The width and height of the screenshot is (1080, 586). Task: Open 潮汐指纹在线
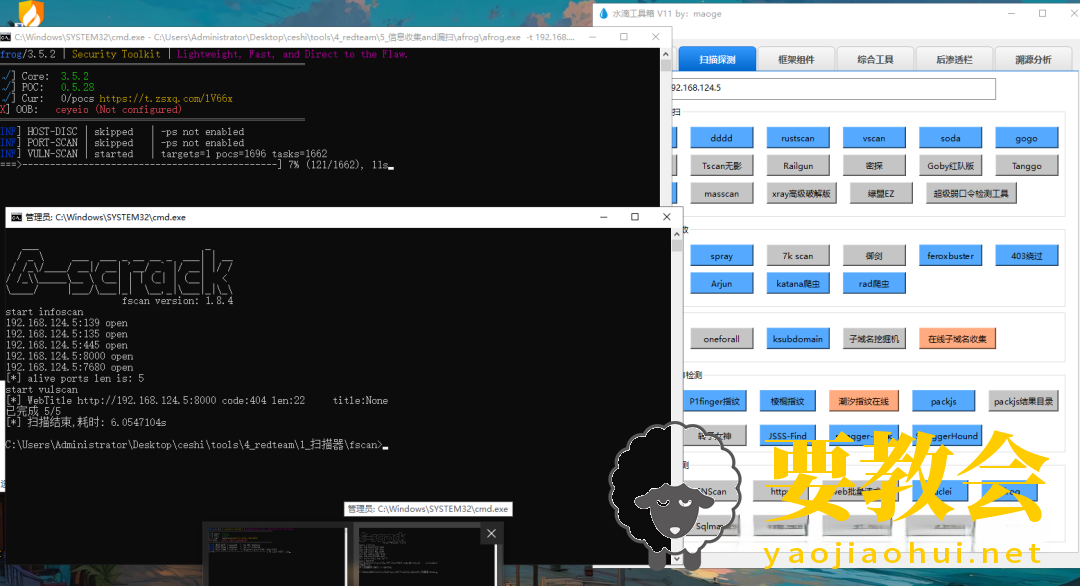click(x=864, y=401)
